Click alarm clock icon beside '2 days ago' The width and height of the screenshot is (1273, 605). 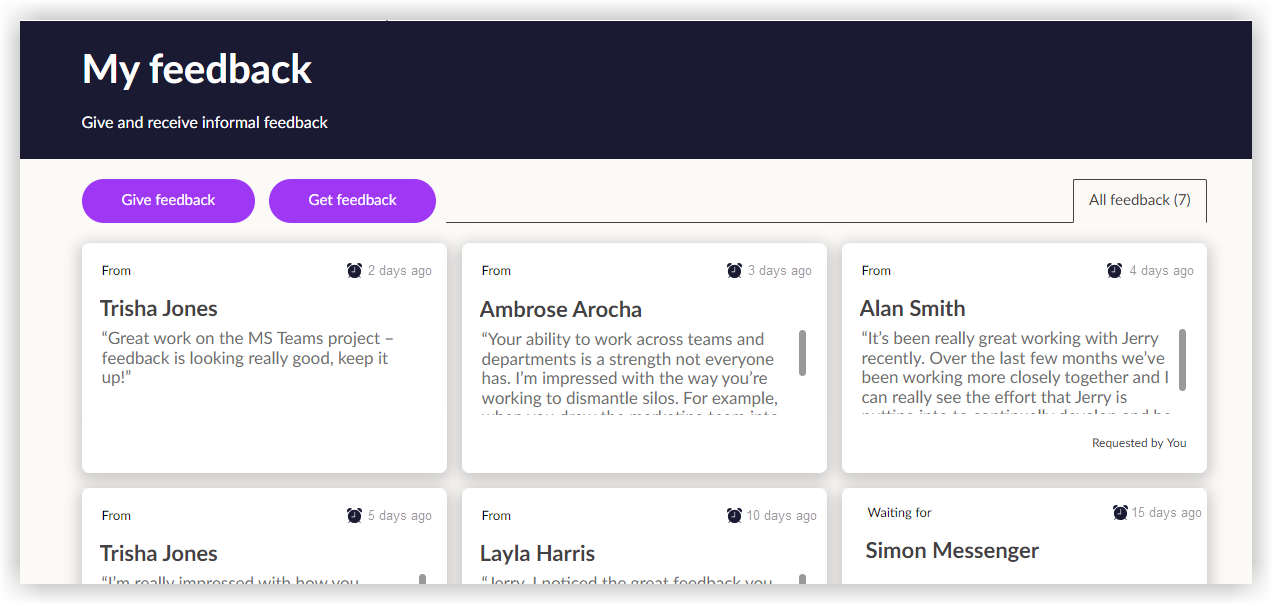point(354,270)
